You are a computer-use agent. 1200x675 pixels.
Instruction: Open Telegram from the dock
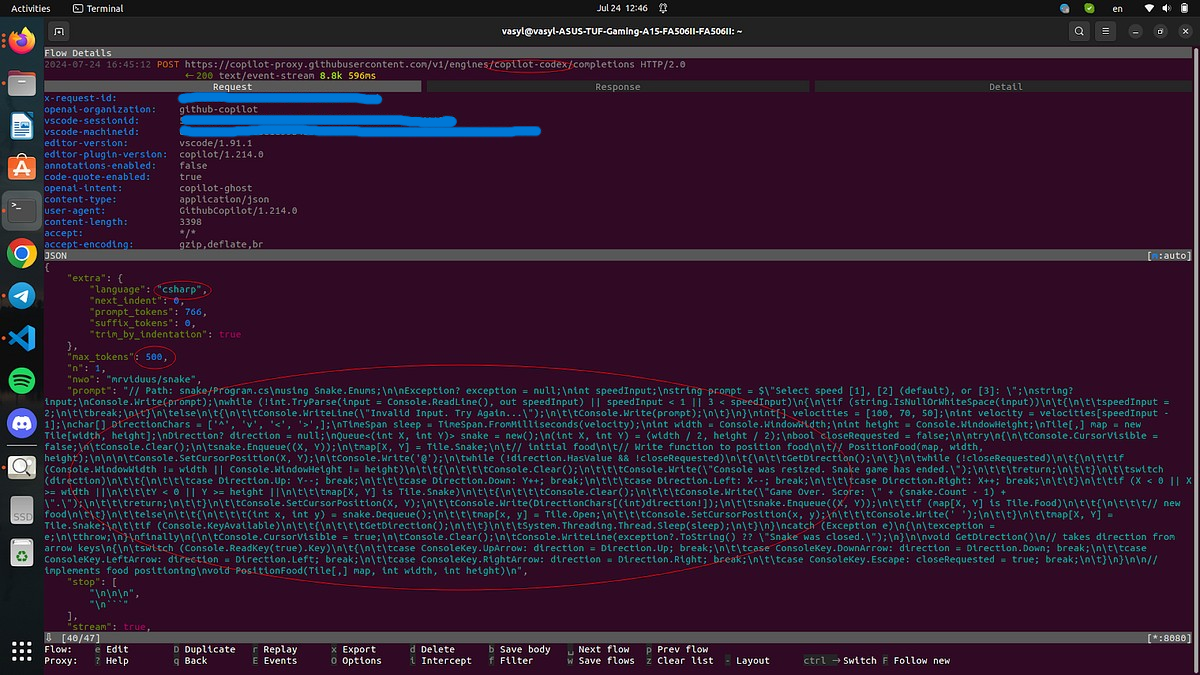(x=22, y=296)
